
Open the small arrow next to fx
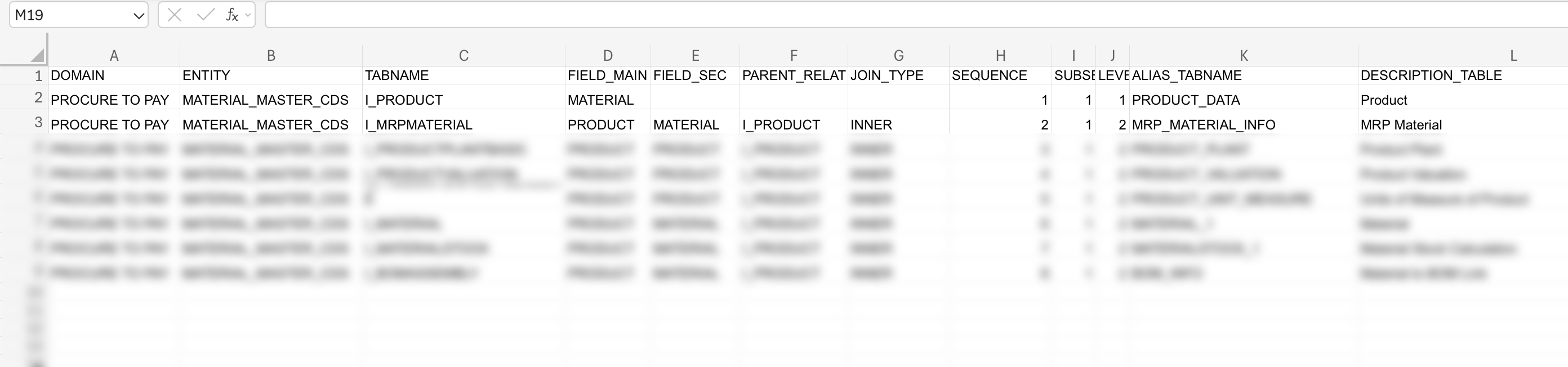tap(248, 15)
